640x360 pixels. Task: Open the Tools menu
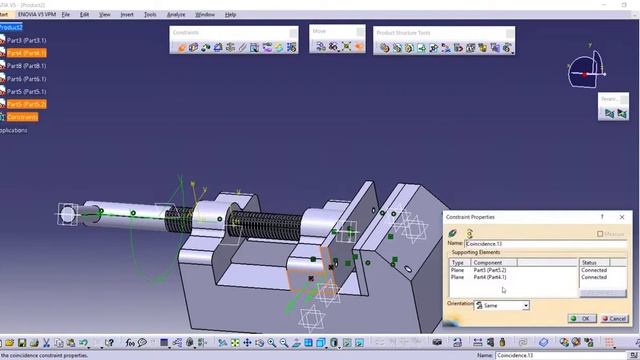pos(150,14)
